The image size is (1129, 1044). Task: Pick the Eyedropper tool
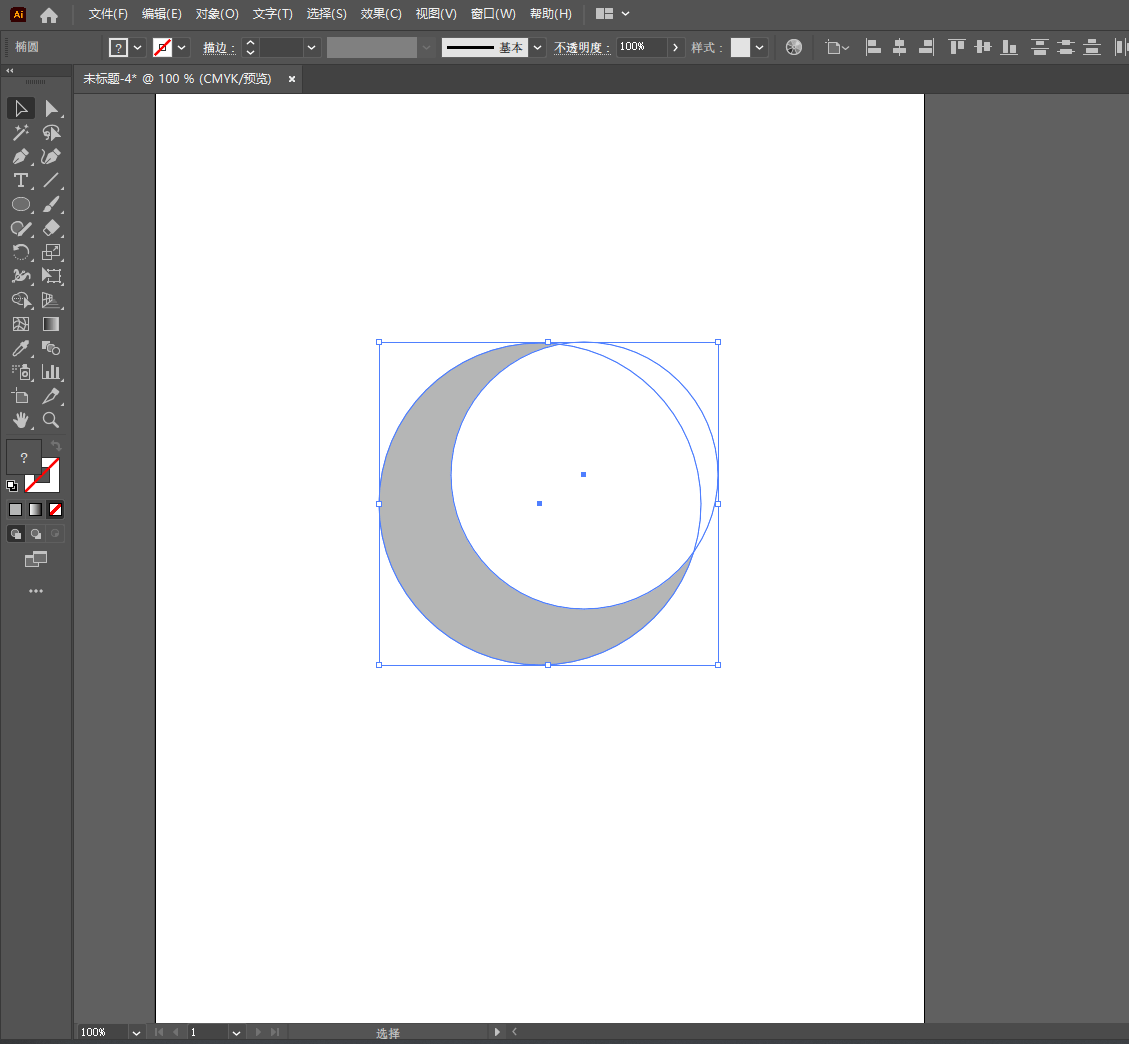[21, 348]
